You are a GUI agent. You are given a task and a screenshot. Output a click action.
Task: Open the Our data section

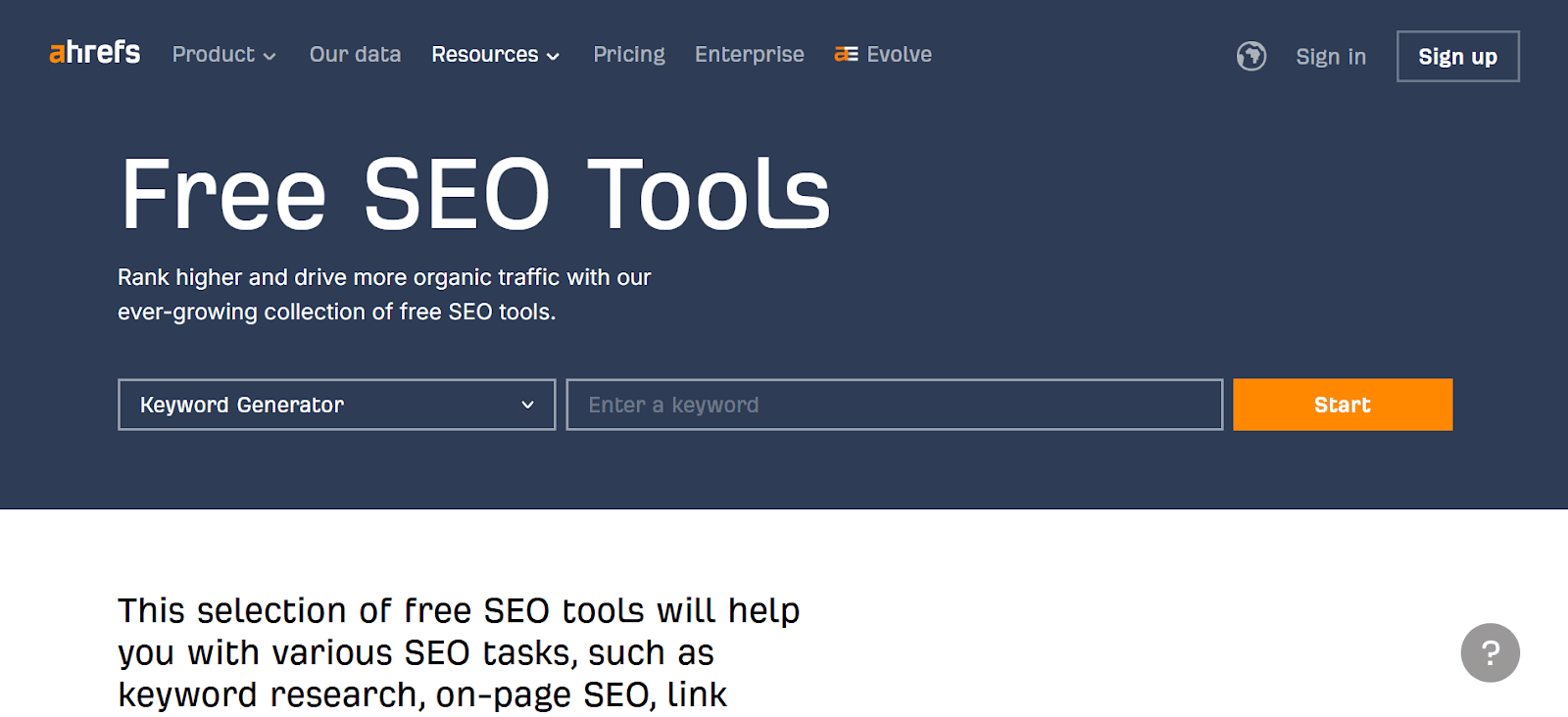[355, 54]
